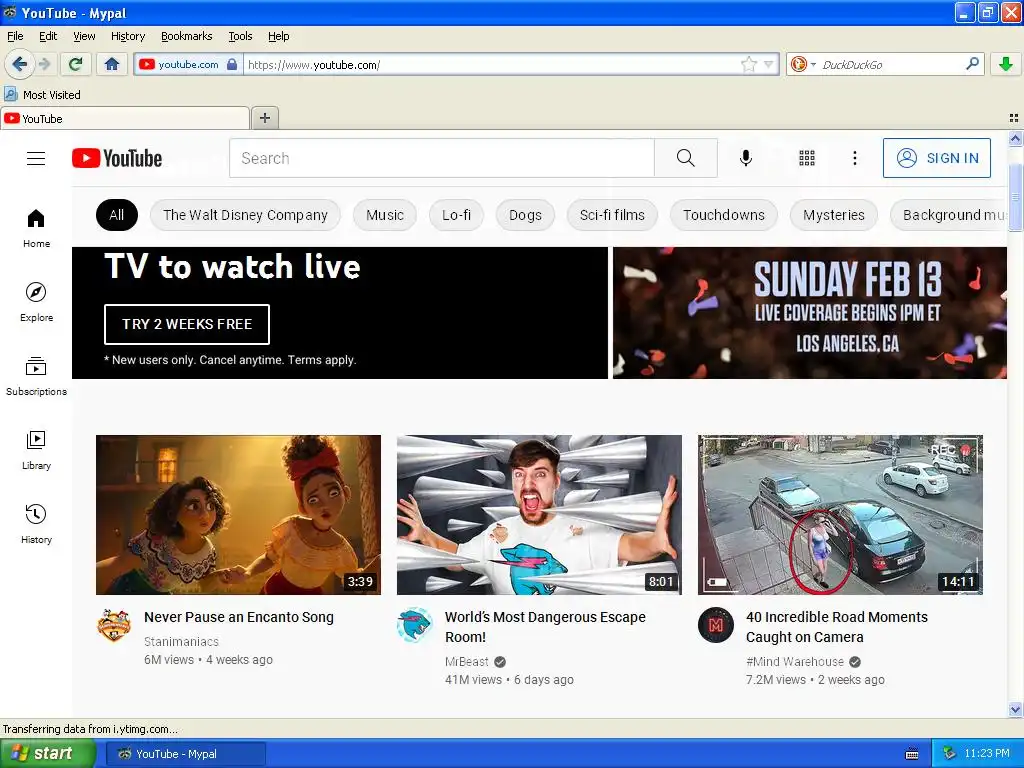Viewport: 1024px width, 768px height.
Task: Open the road moments video thumbnail
Action: [x=840, y=515]
